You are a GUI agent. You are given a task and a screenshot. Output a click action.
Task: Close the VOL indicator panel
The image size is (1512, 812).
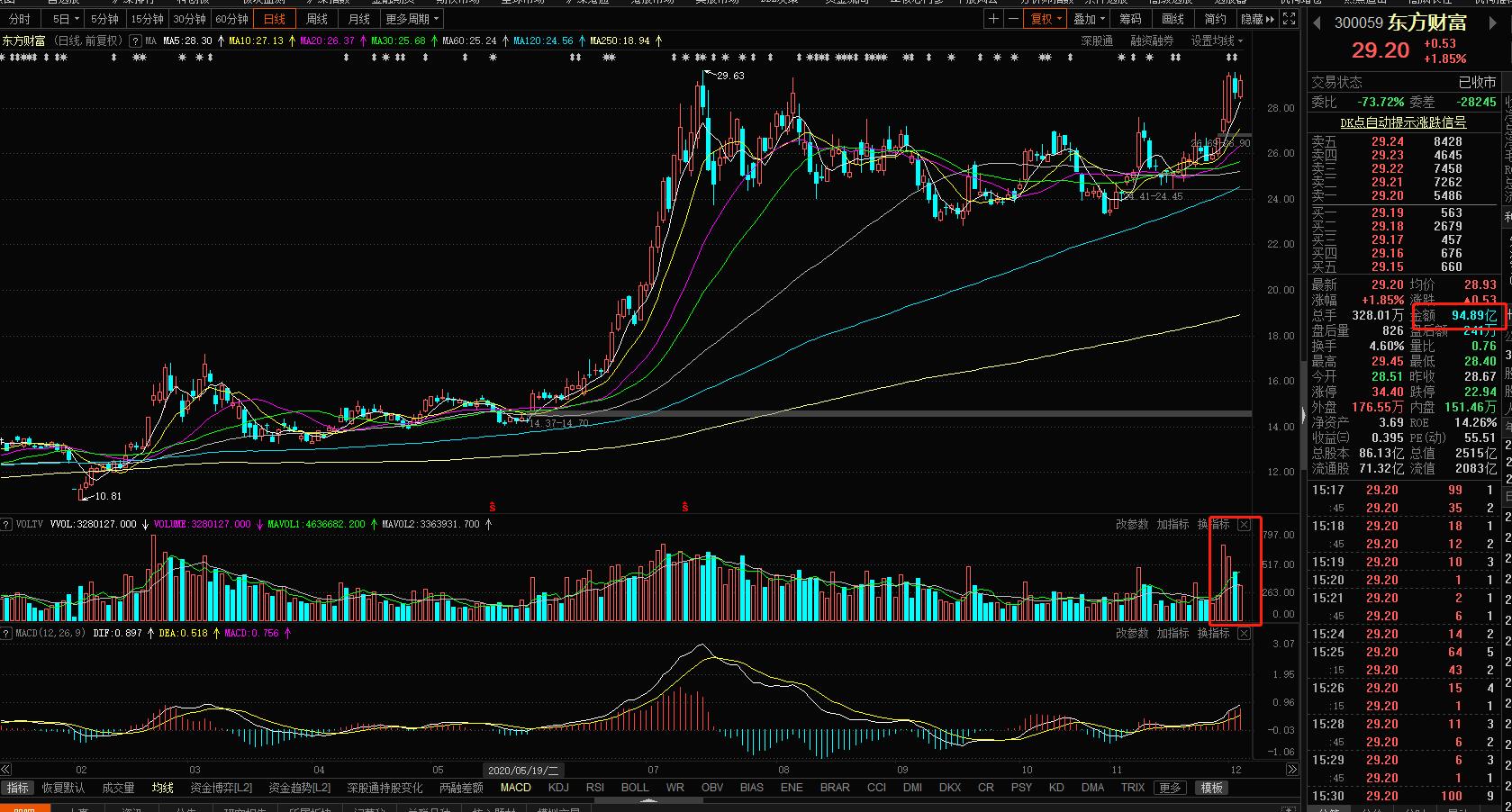[1244, 524]
